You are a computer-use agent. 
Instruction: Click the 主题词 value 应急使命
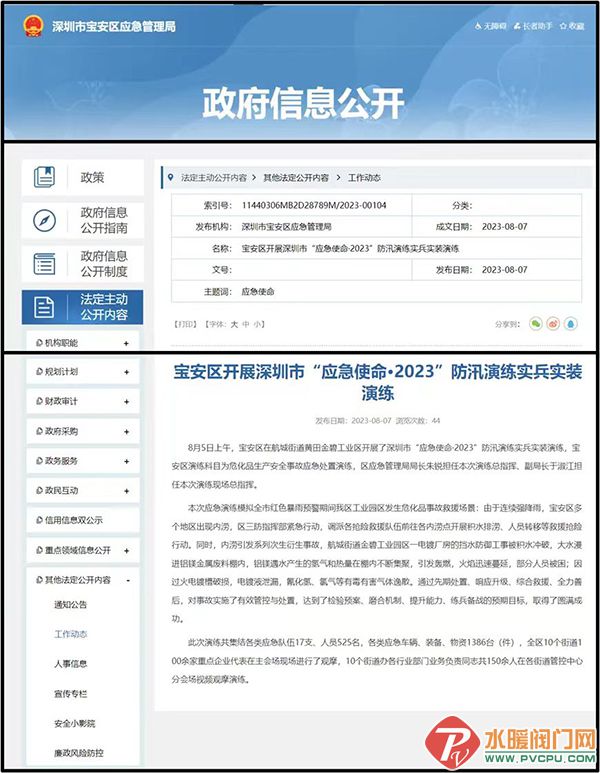257,292
